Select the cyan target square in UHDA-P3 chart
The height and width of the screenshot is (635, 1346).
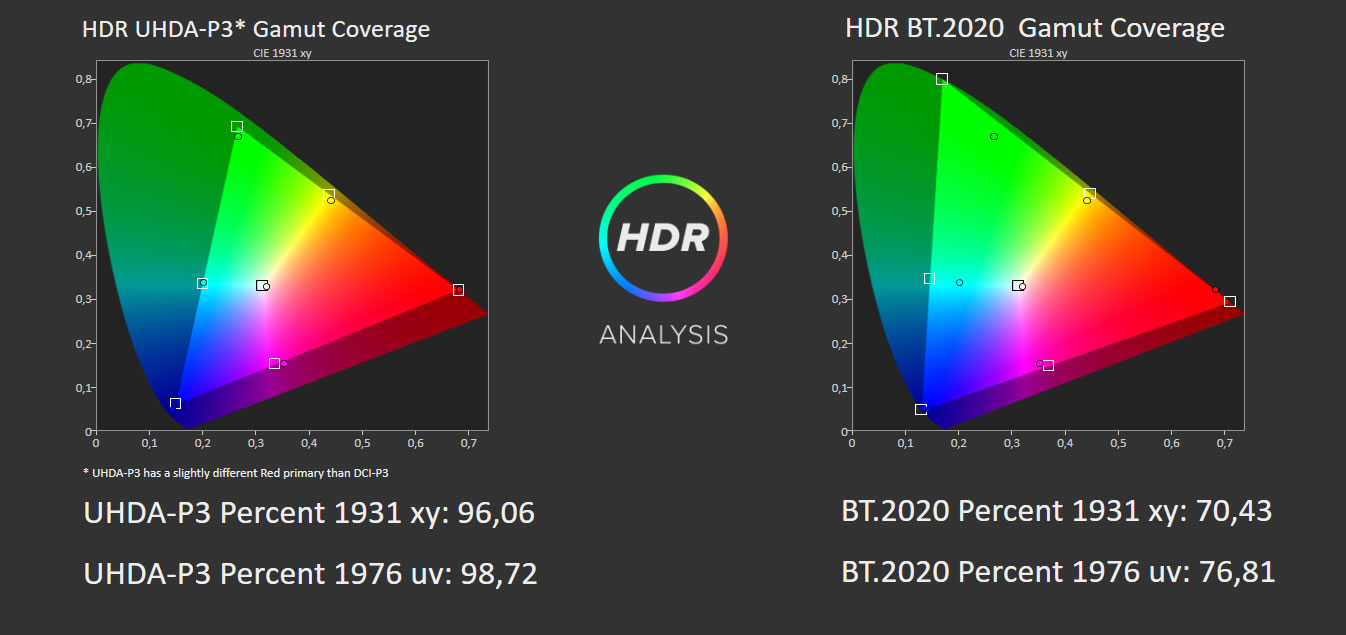(202, 283)
